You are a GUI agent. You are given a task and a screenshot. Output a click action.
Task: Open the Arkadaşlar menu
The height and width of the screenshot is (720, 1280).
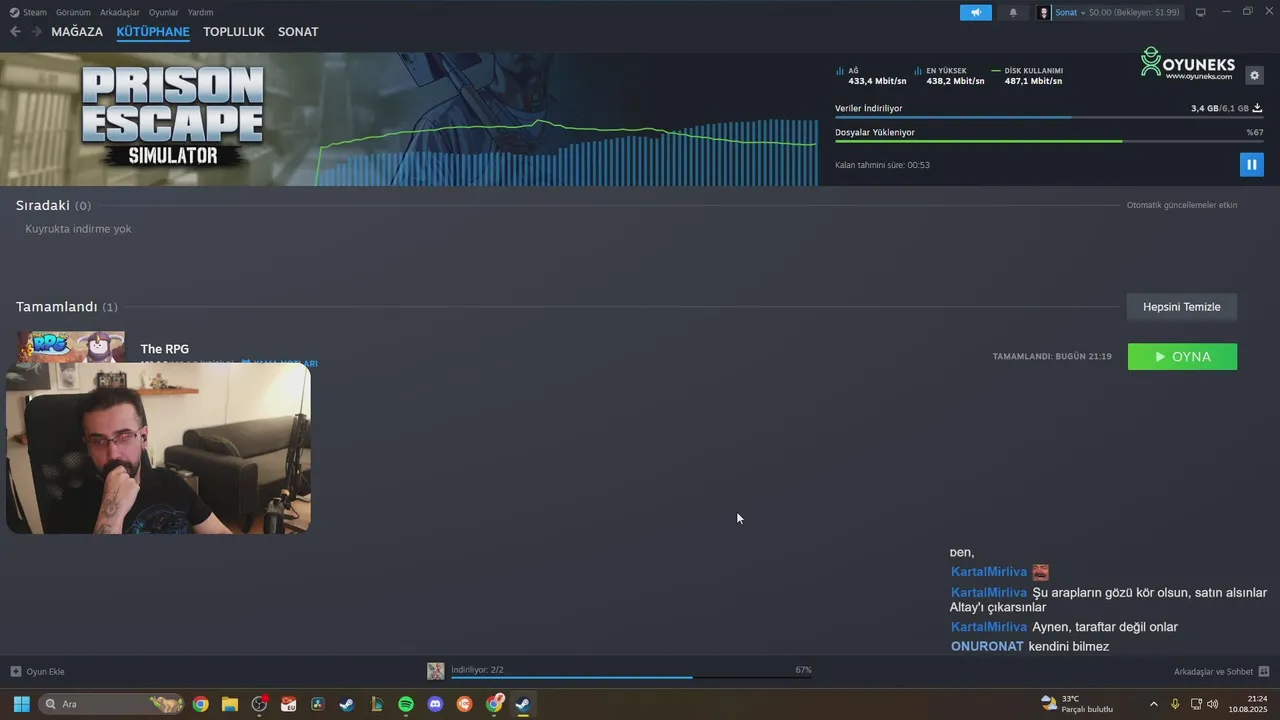(120, 12)
